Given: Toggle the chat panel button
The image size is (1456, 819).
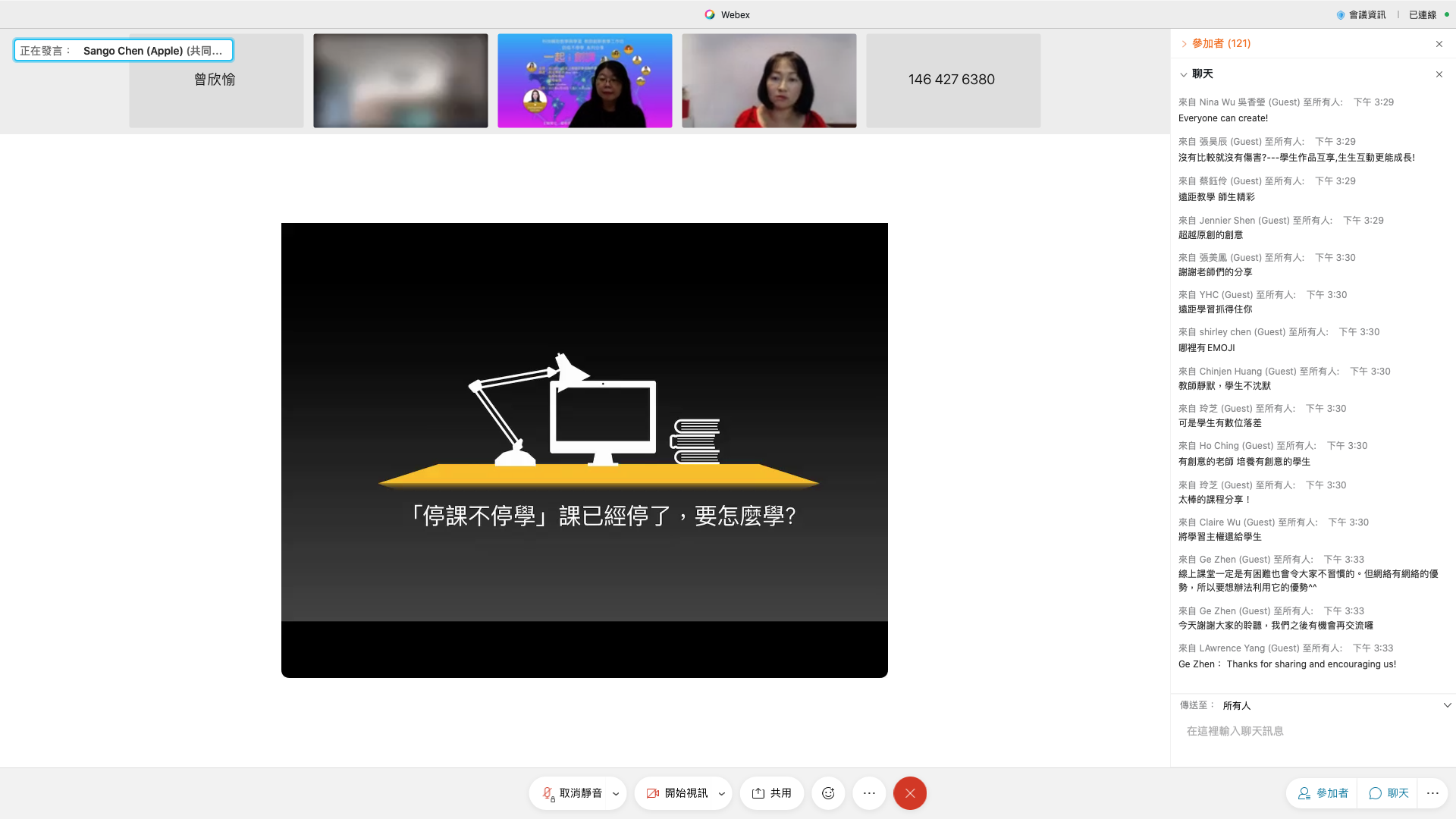Looking at the screenshot, I should point(1389,793).
